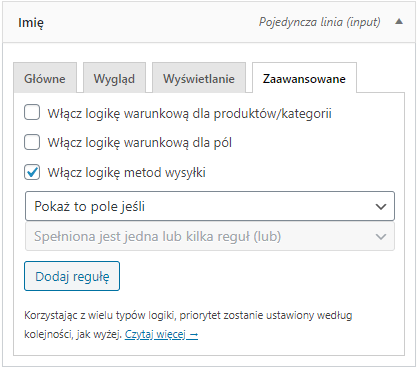Switch to the Główne tab
The image size is (417, 367).
coord(45,78)
